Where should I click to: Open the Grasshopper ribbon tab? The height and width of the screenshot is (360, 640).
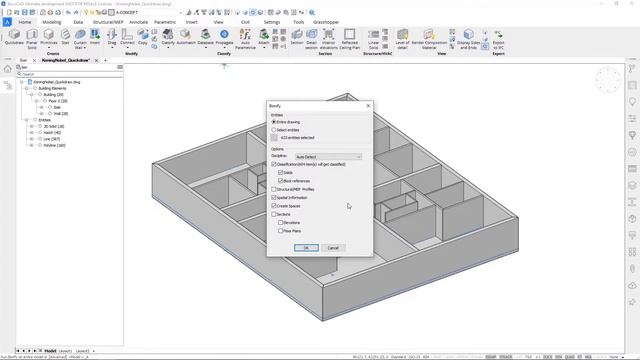coord(326,22)
